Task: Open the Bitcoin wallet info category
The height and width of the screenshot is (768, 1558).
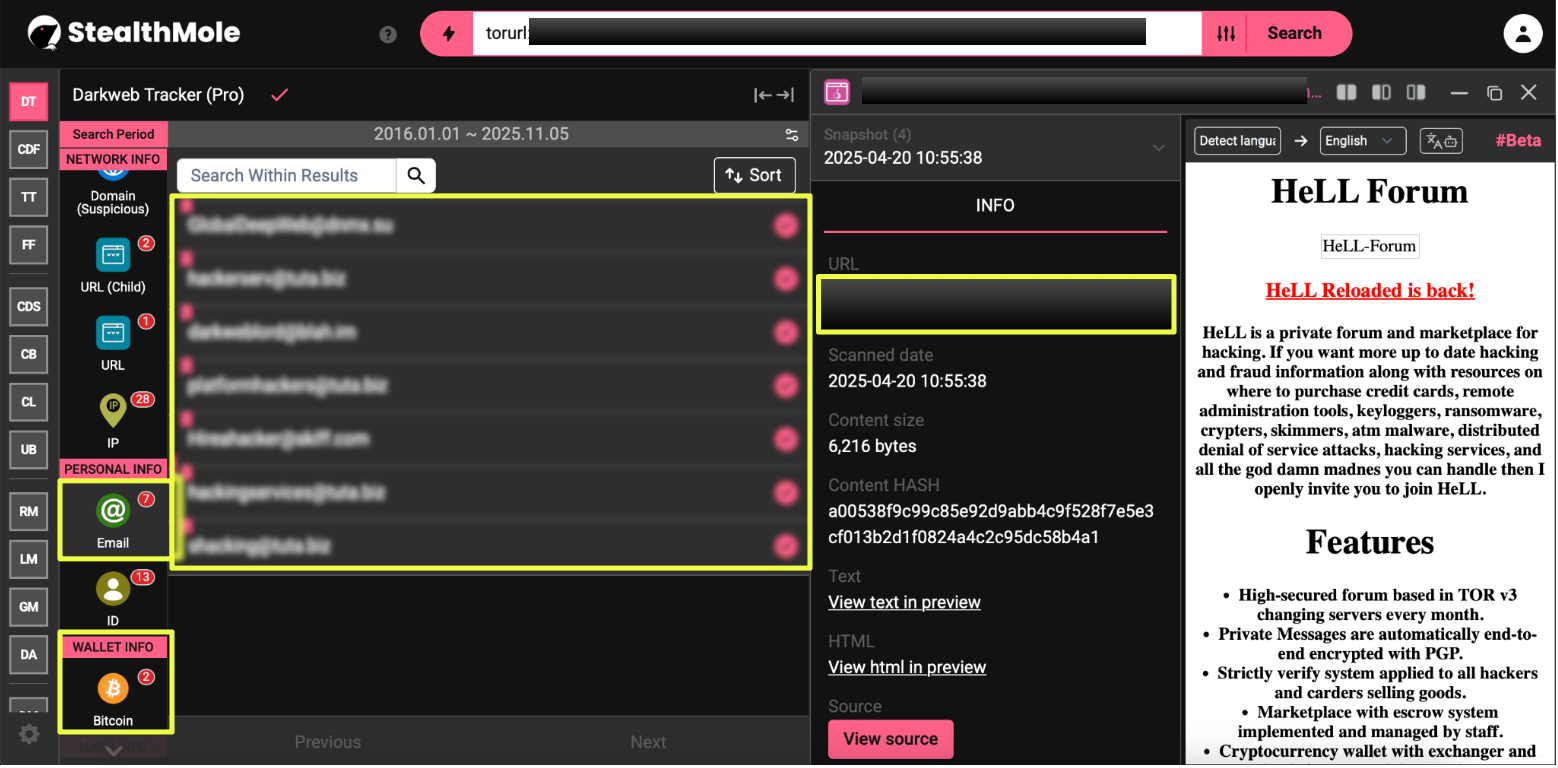Action: [113, 691]
